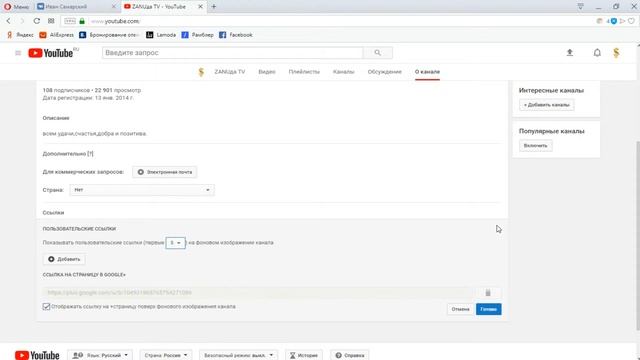Click the Включить popular channels button

536,146
